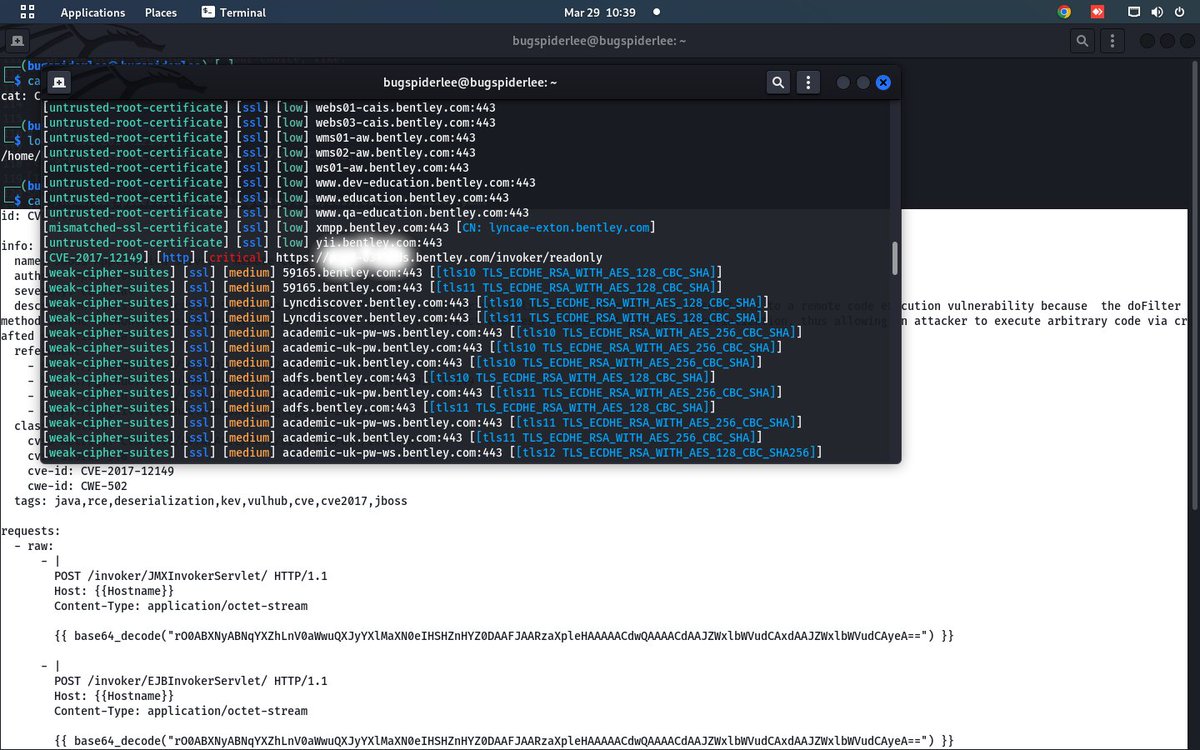The image size is (1200, 750).
Task: Click www.dev-education.bentley.com:443 host
Action: (426, 182)
